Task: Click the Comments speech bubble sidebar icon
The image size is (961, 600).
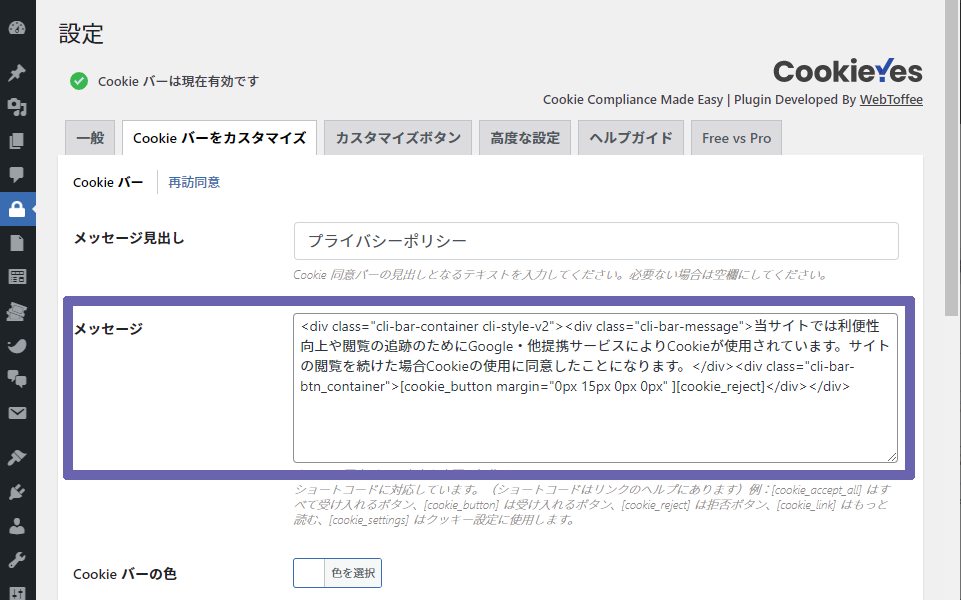Action: pyautogui.click(x=17, y=174)
